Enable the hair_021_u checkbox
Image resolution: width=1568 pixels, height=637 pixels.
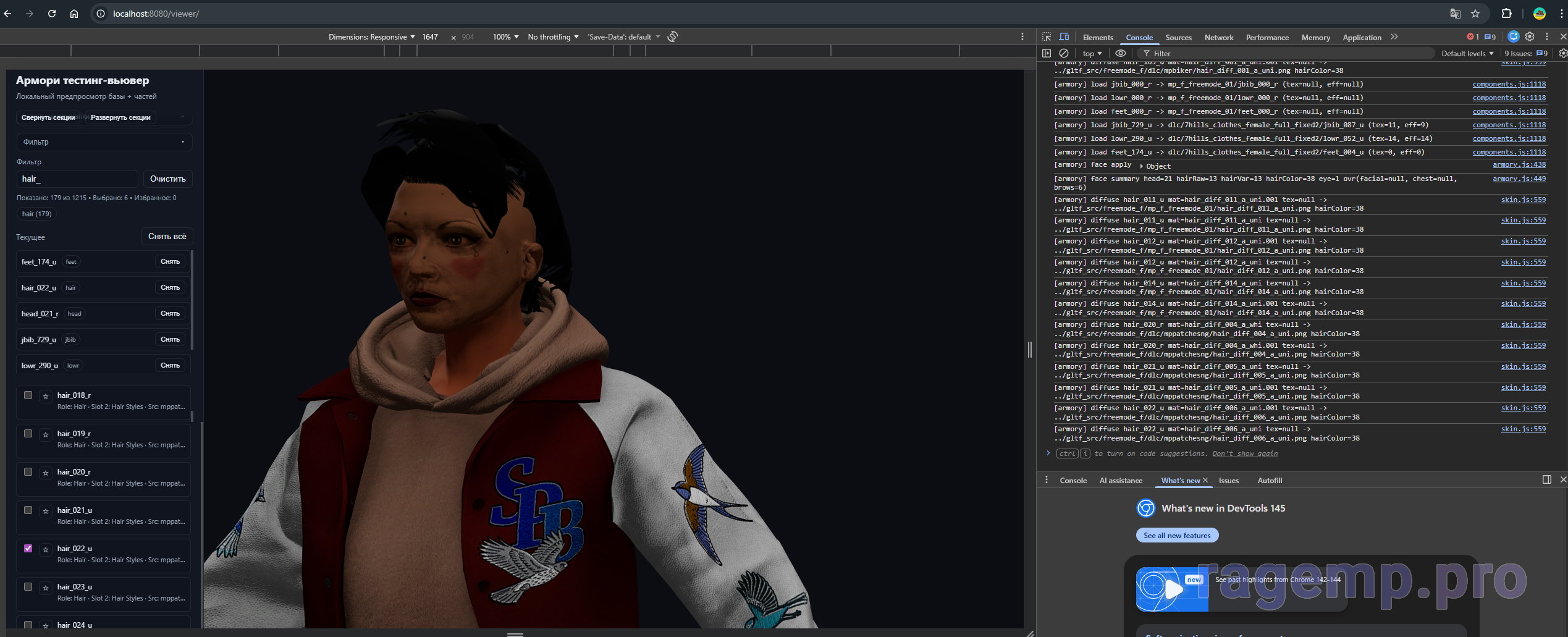[28, 510]
